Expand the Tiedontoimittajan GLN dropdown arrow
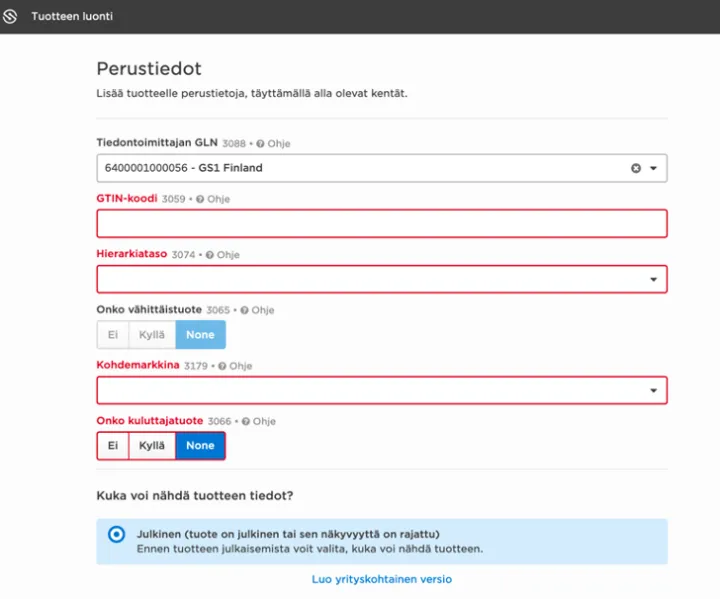This screenshot has width=720, height=599. tap(653, 168)
